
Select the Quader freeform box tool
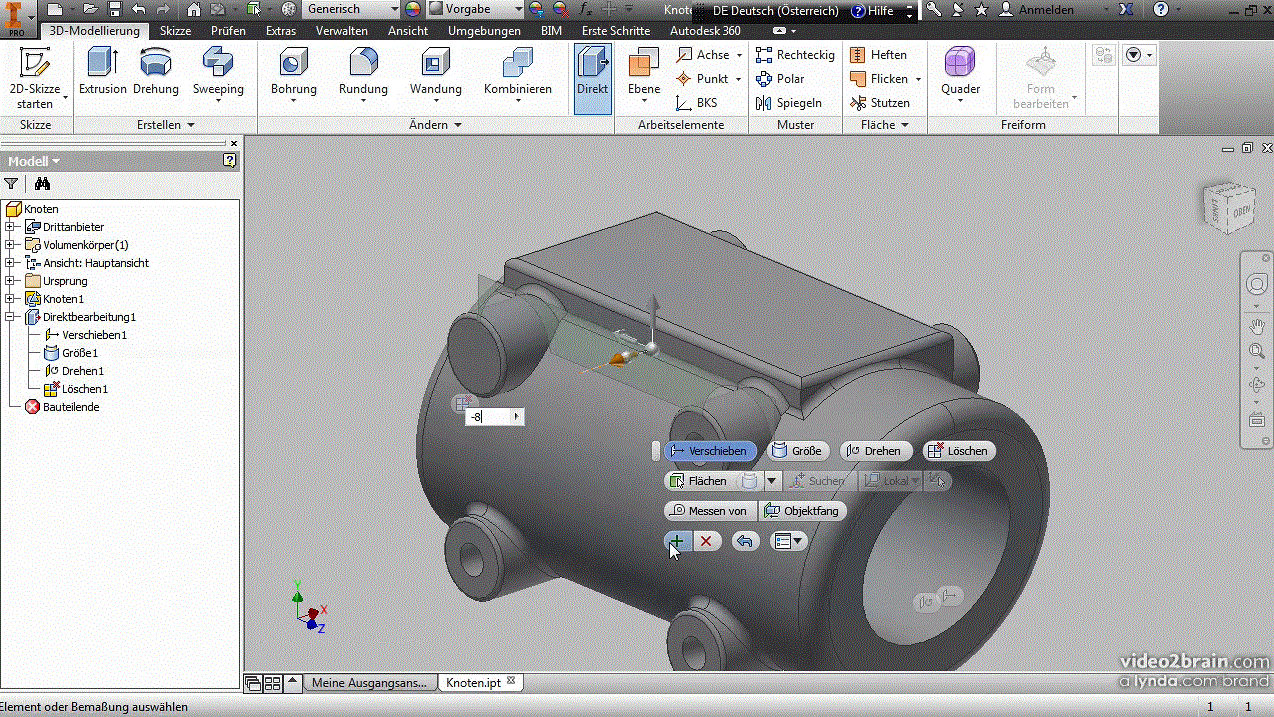[x=960, y=75]
